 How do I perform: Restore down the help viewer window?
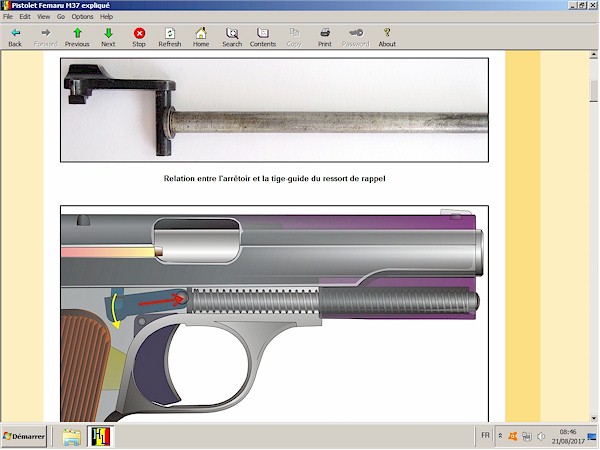click(x=582, y=5)
